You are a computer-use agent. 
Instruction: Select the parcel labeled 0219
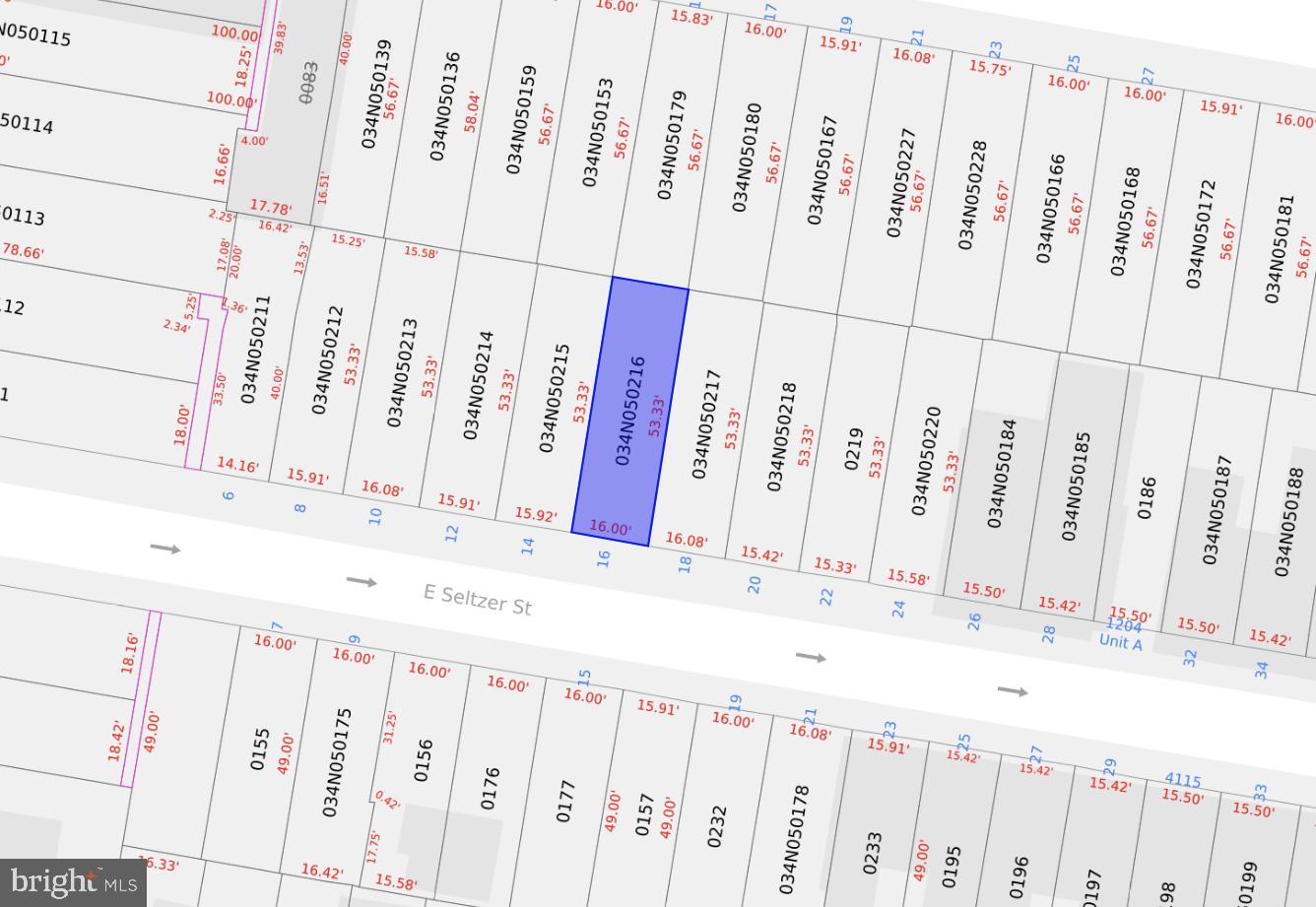point(854,449)
